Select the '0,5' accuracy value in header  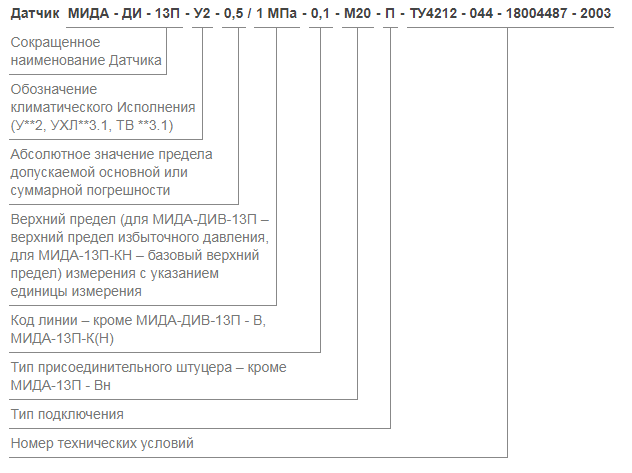[x=234, y=14]
